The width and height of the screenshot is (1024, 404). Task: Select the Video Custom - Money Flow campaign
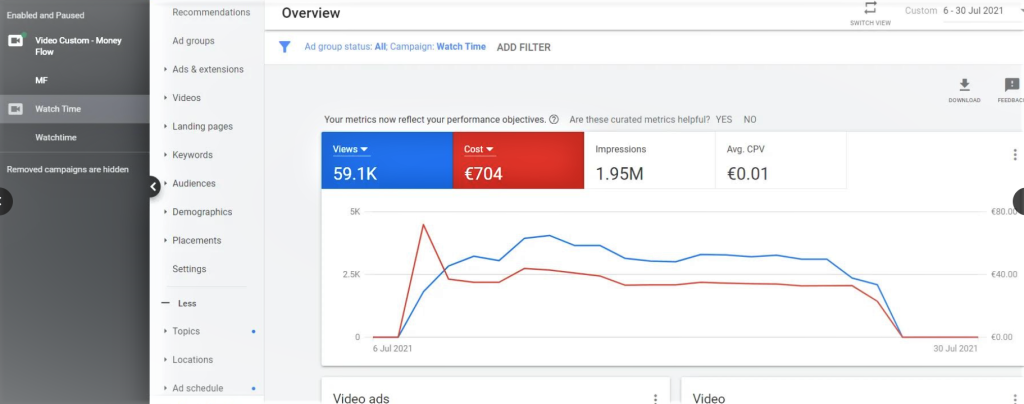[78, 45]
